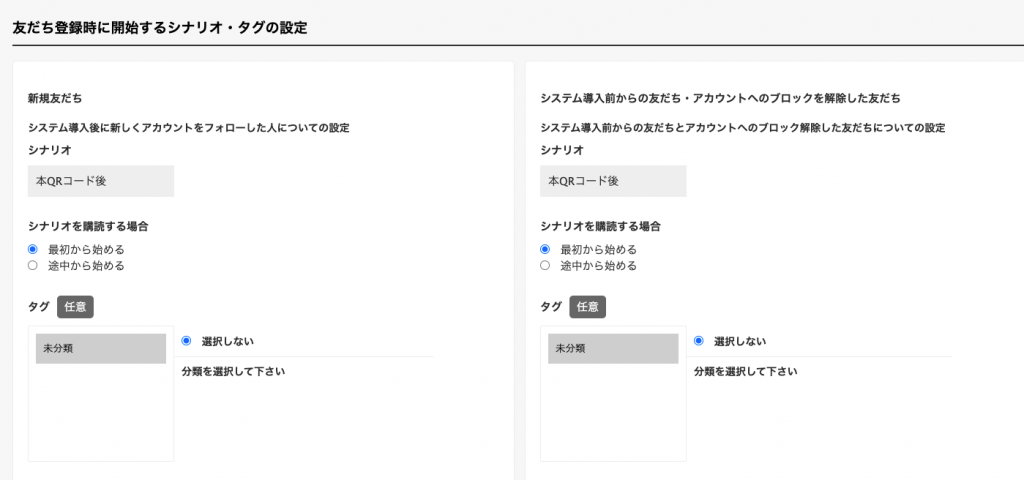
Task: Click the システム導入前からの友だち・アカウントへのブロックを解除した友だち title
Action: 720,99
